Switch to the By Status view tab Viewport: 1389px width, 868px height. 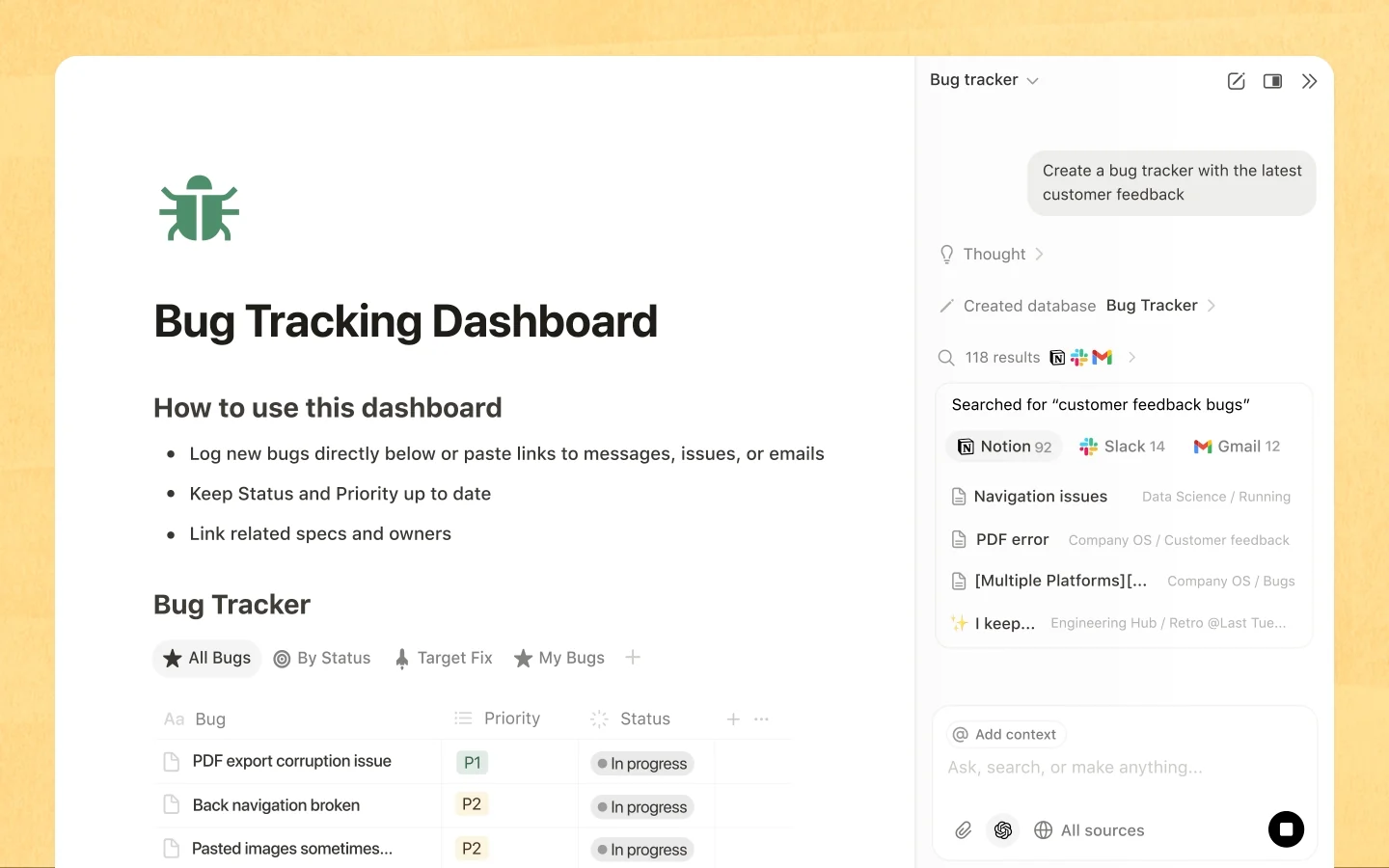pos(322,658)
